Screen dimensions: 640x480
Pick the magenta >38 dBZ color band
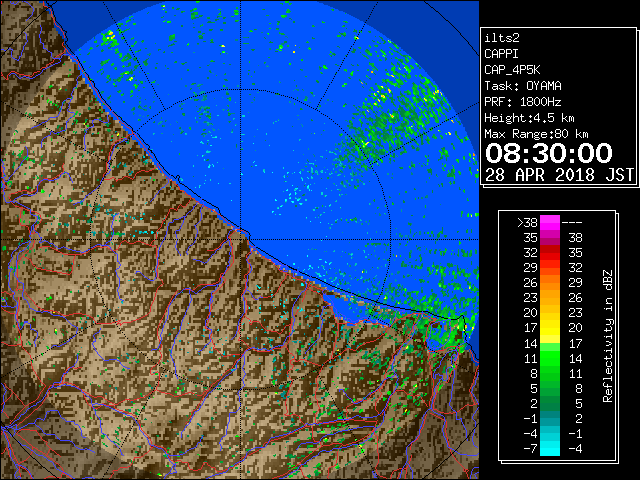[x=550, y=223]
